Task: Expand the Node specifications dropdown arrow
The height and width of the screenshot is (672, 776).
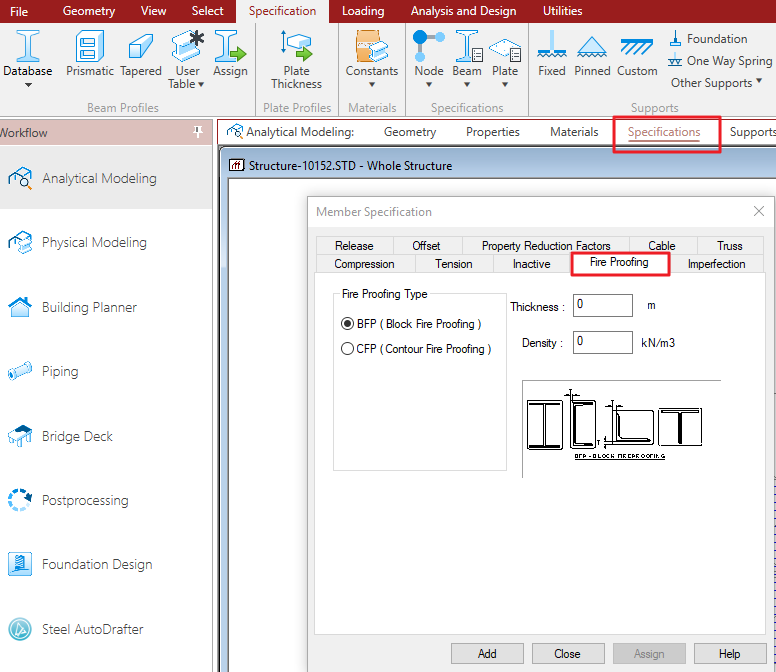Action: 429,85
